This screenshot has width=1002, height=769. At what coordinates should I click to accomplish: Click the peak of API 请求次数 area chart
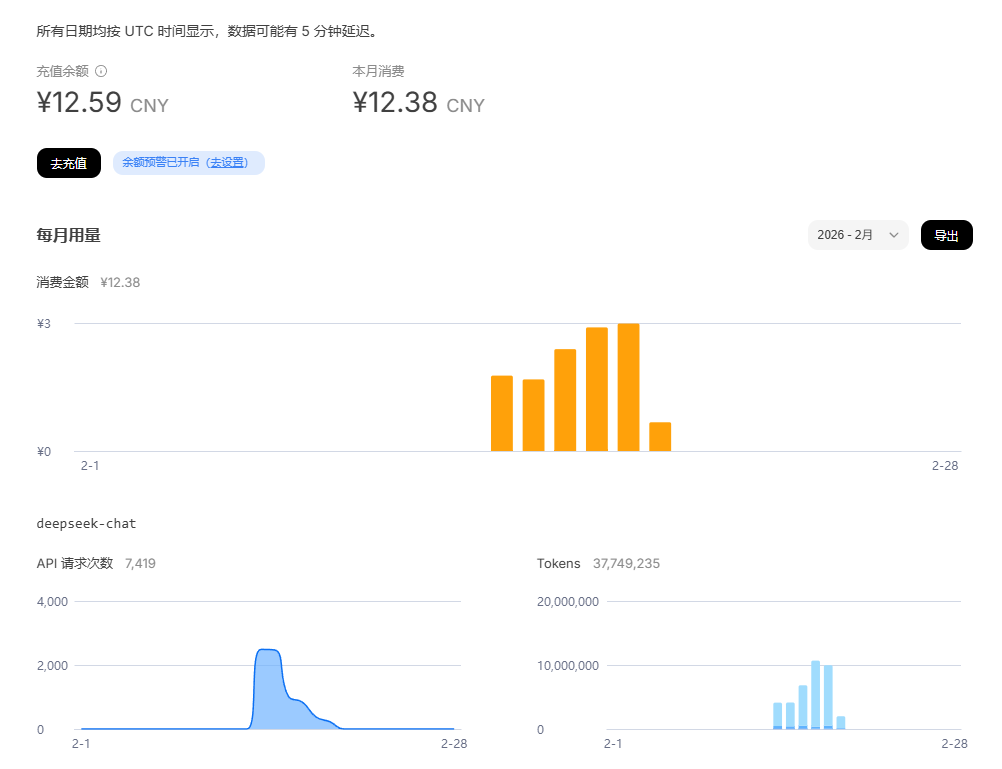click(x=267, y=652)
